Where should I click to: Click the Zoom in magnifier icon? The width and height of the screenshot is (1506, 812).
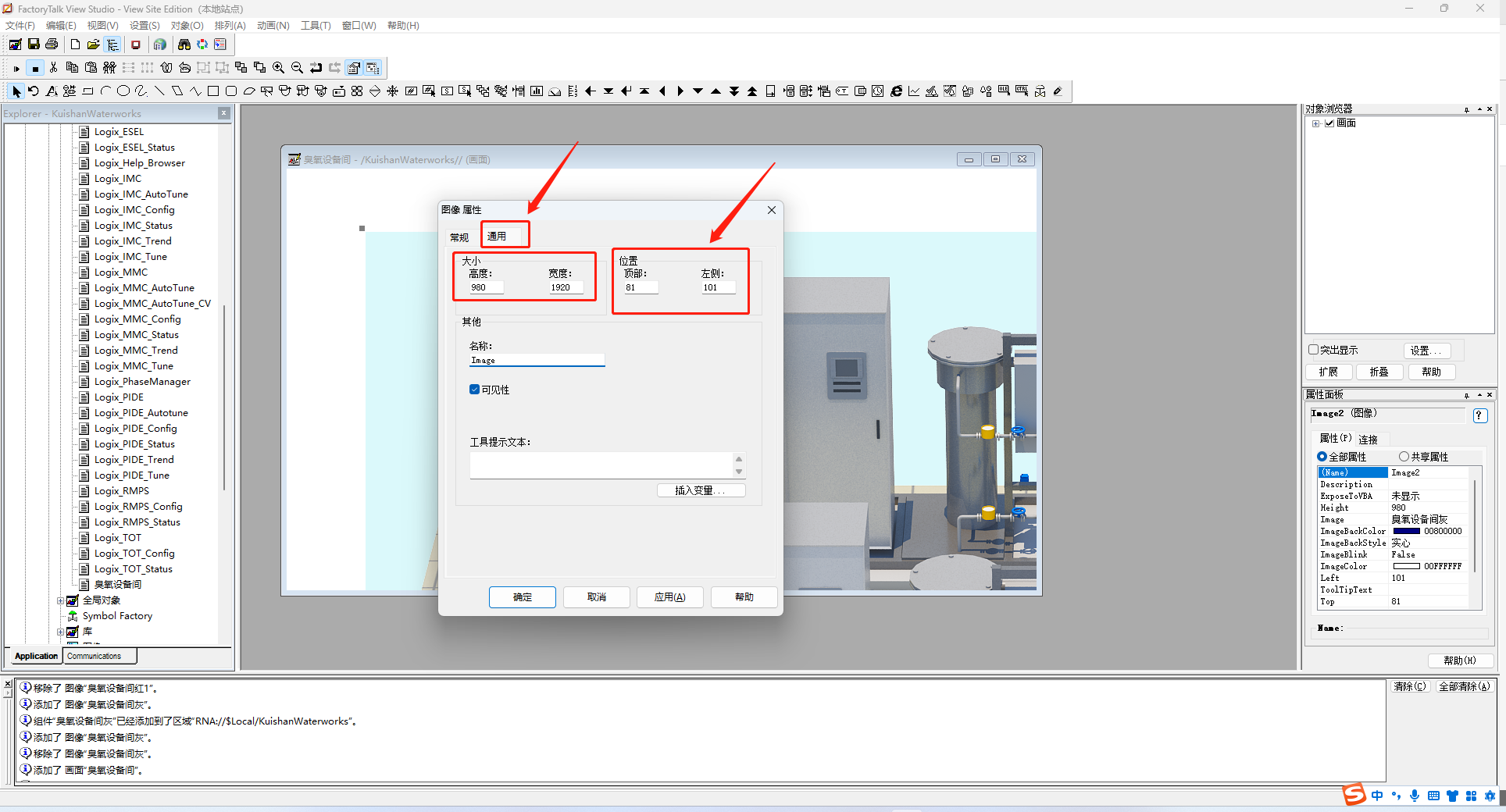pyautogui.click(x=278, y=68)
